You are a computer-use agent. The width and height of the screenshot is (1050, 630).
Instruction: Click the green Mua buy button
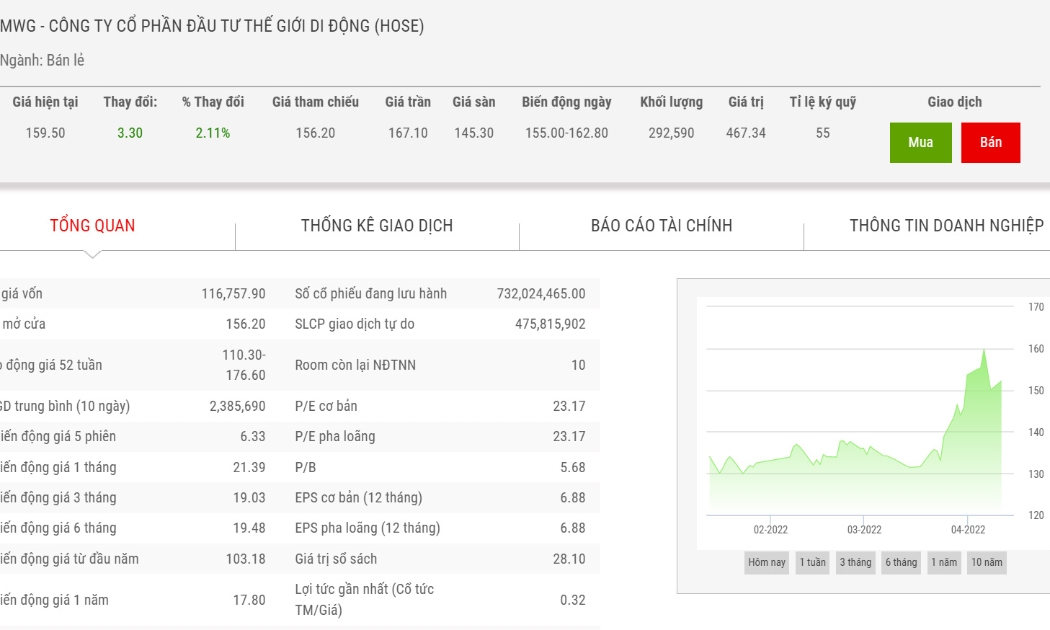[920, 143]
